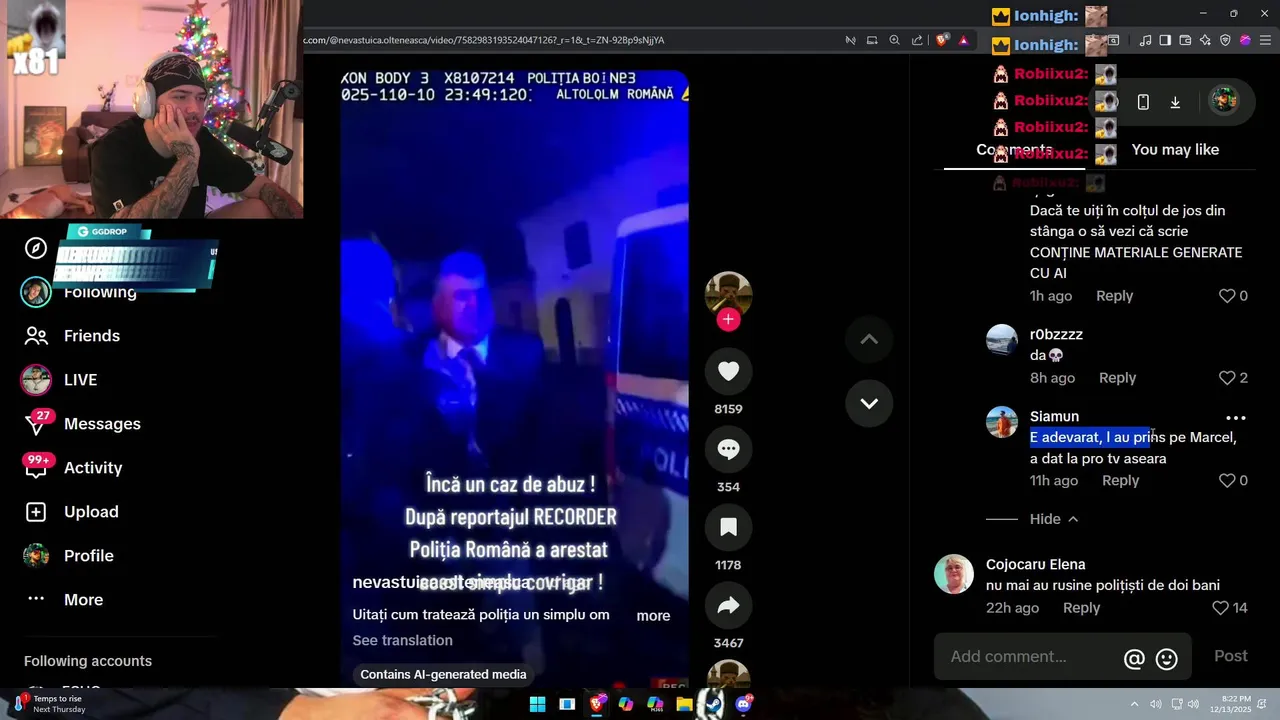Go to the previous video with up arrow
The height and width of the screenshot is (720, 1280).
point(869,339)
